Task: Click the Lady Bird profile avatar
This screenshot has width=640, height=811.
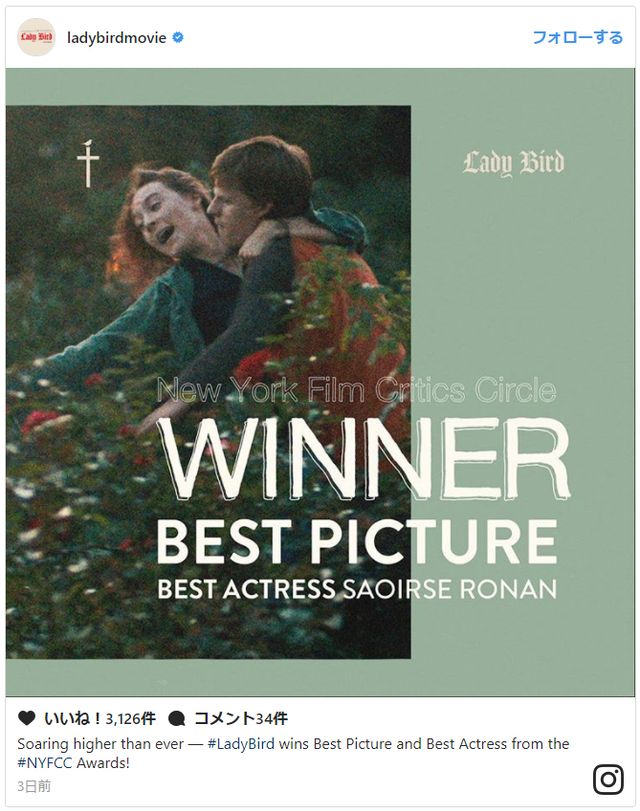Action: click(x=36, y=37)
